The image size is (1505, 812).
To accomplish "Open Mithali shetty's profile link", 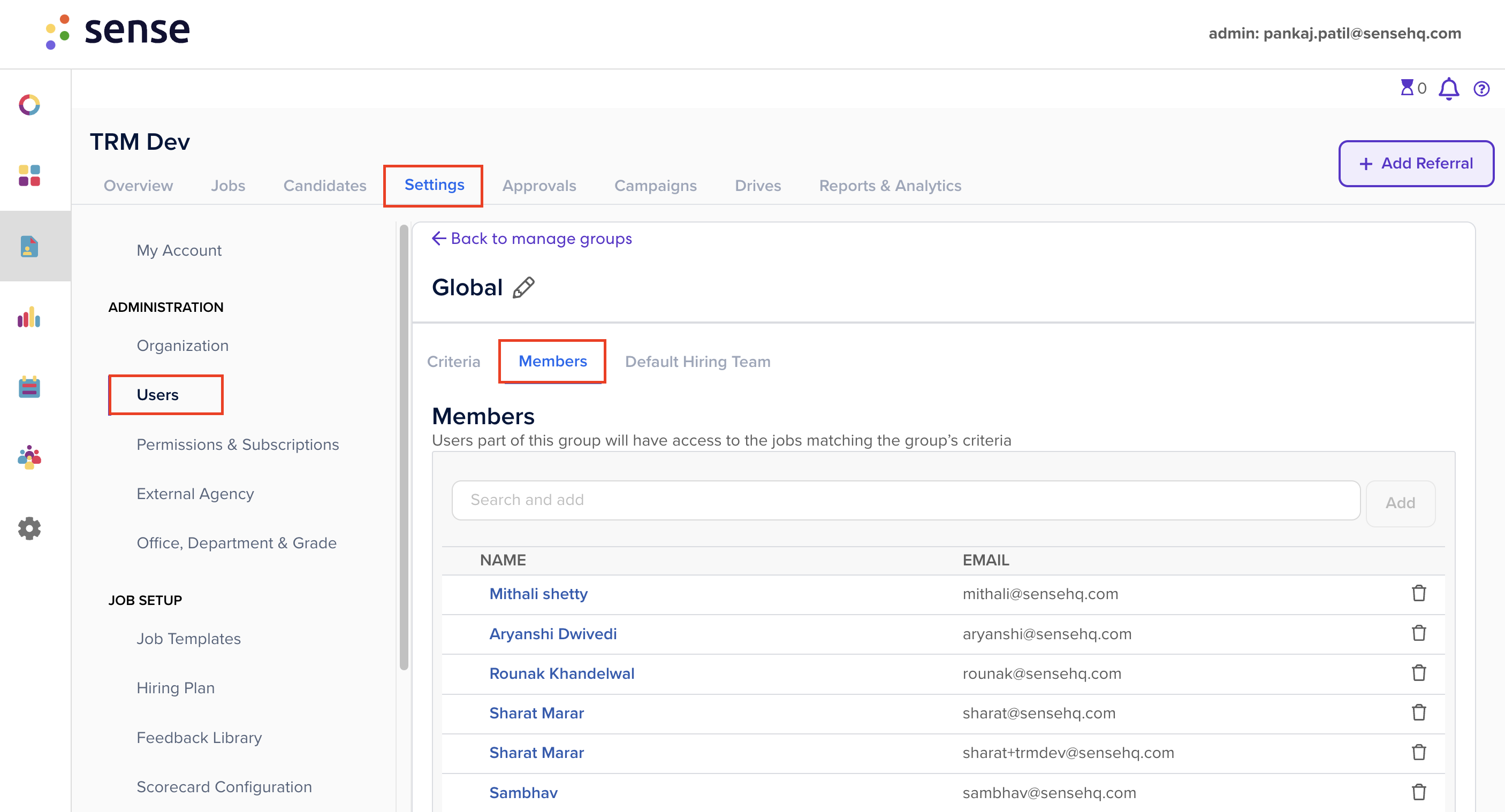I will 538,594.
